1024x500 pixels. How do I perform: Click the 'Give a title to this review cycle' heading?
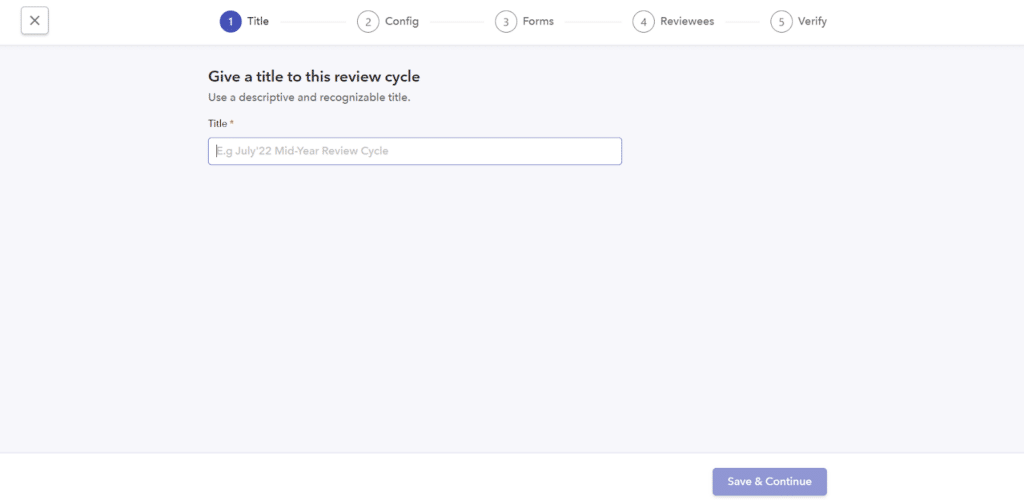[x=314, y=77]
